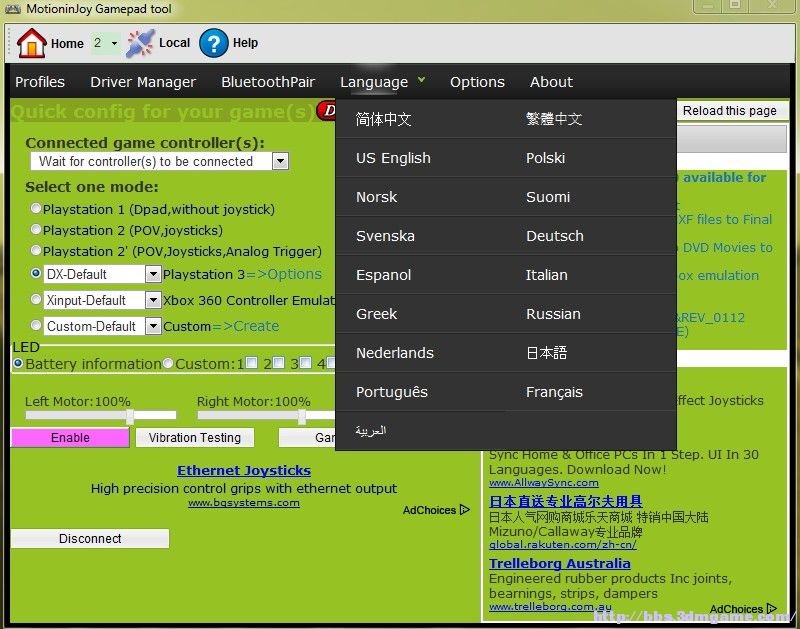Screen dimensions: 800x629
Task: Open the DX-Default dropdown list
Action: coord(153,274)
